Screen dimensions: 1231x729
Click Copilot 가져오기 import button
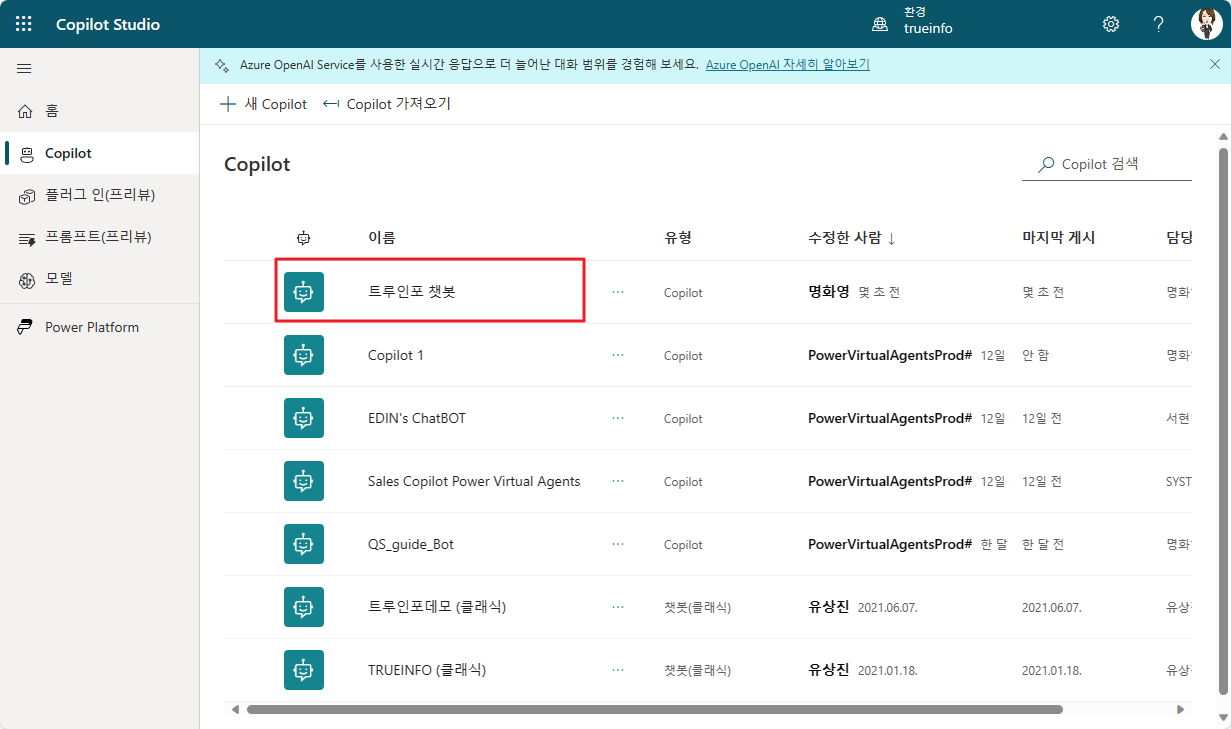(387, 104)
